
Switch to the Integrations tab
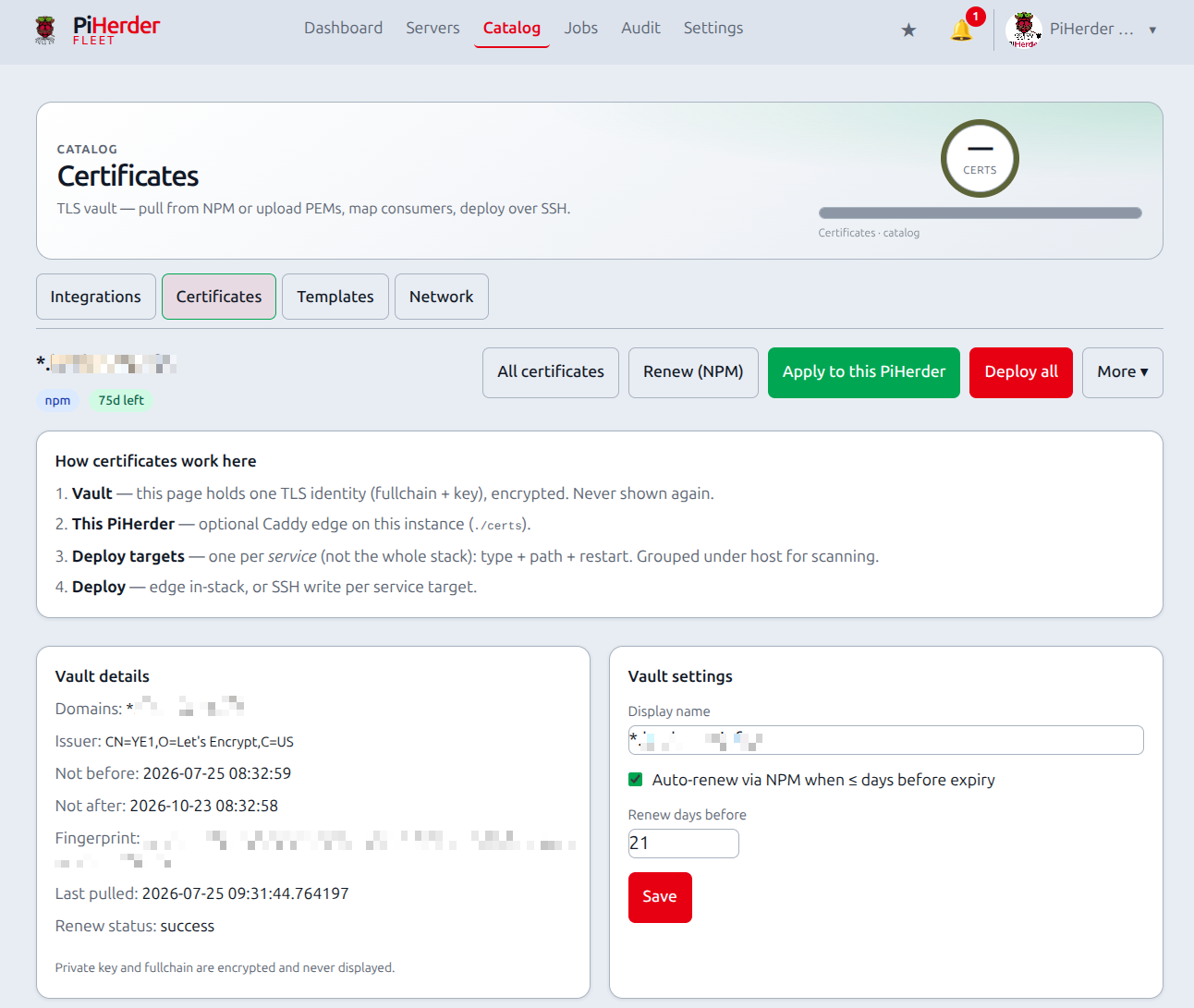pos(96,297)
